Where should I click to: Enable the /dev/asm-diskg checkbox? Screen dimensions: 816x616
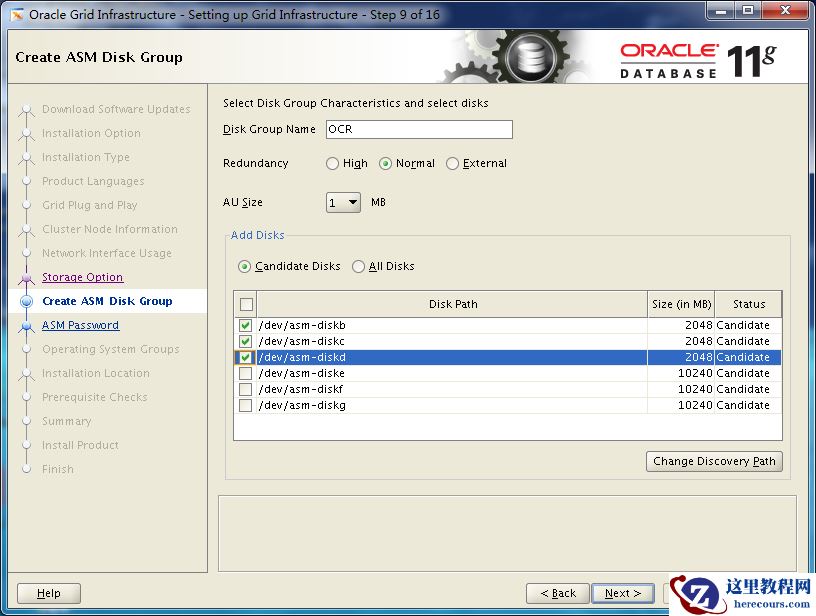click(x=246, y=406)
